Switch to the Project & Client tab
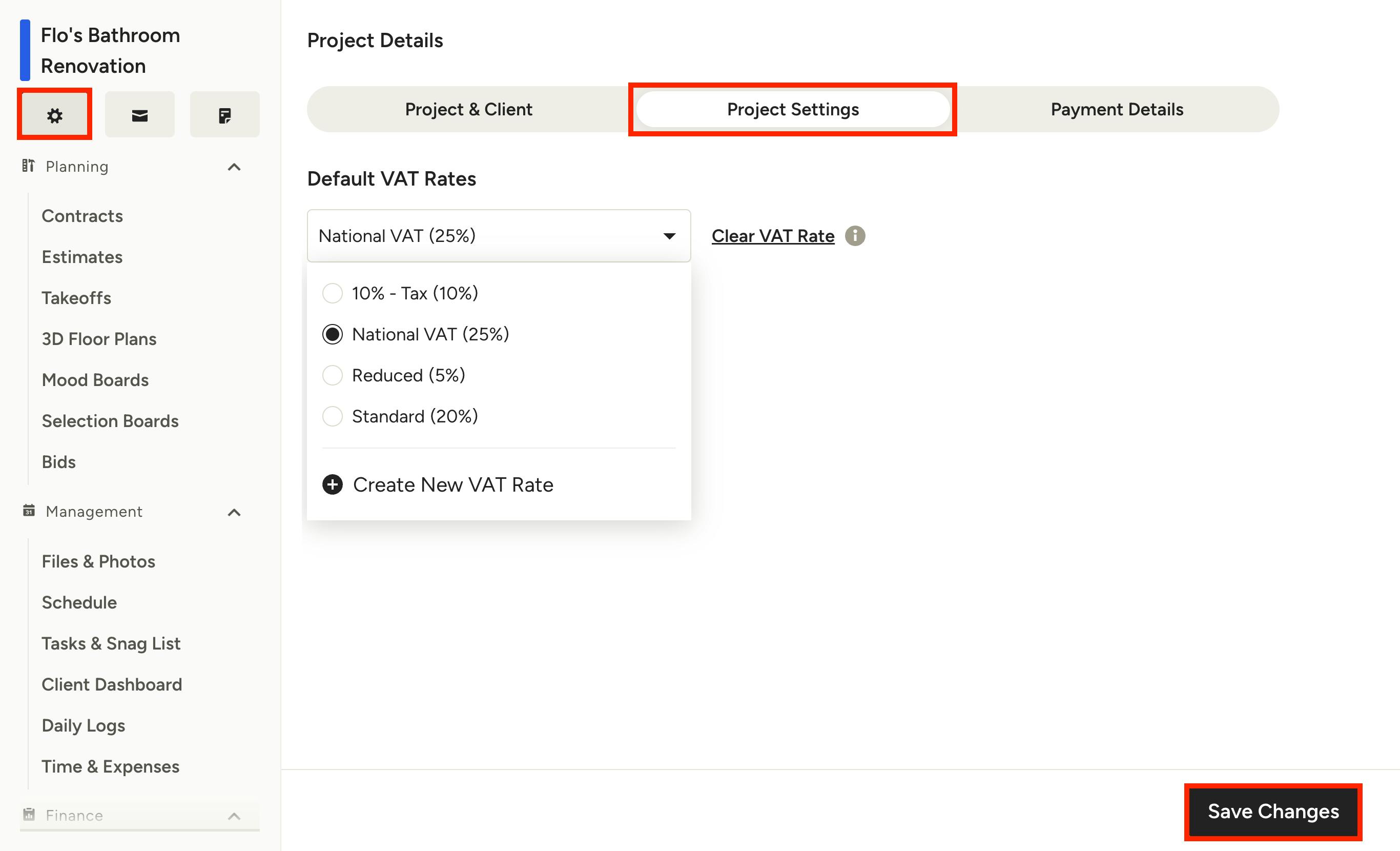The width and height of the screenshot is (1400, 851). pos(469,109)
